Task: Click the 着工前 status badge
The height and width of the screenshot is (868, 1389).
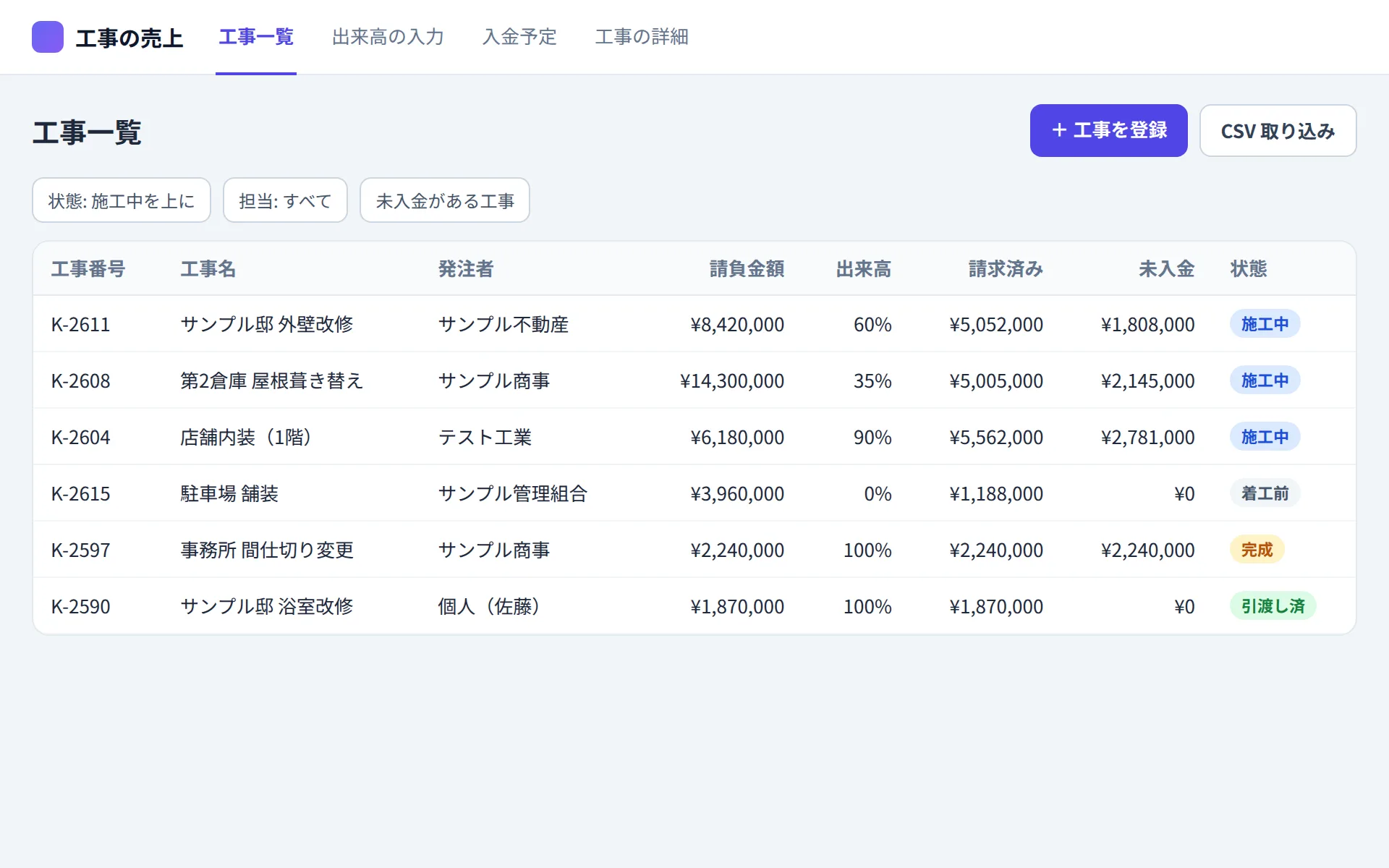Action: point(1265,493)
